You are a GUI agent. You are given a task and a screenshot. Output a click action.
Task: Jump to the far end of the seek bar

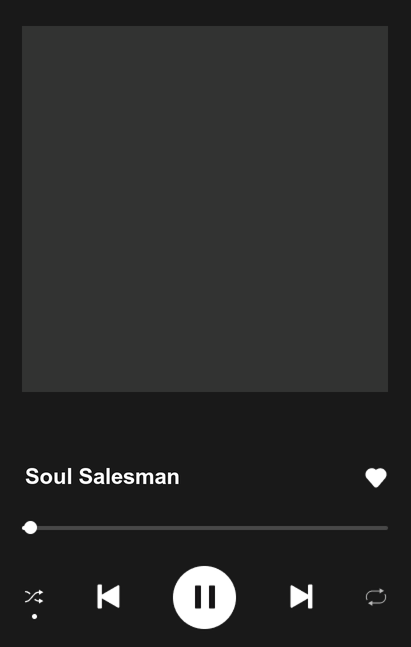click(x=386, y=528)
